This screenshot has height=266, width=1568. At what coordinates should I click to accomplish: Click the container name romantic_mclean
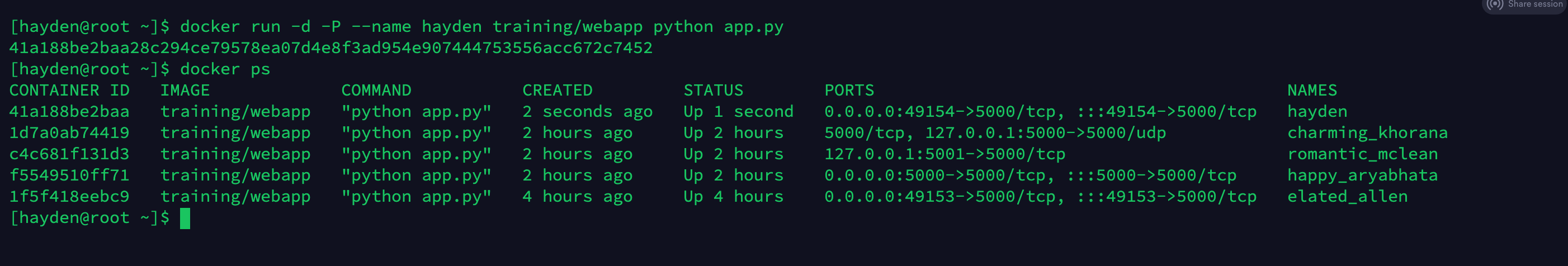1362,155
